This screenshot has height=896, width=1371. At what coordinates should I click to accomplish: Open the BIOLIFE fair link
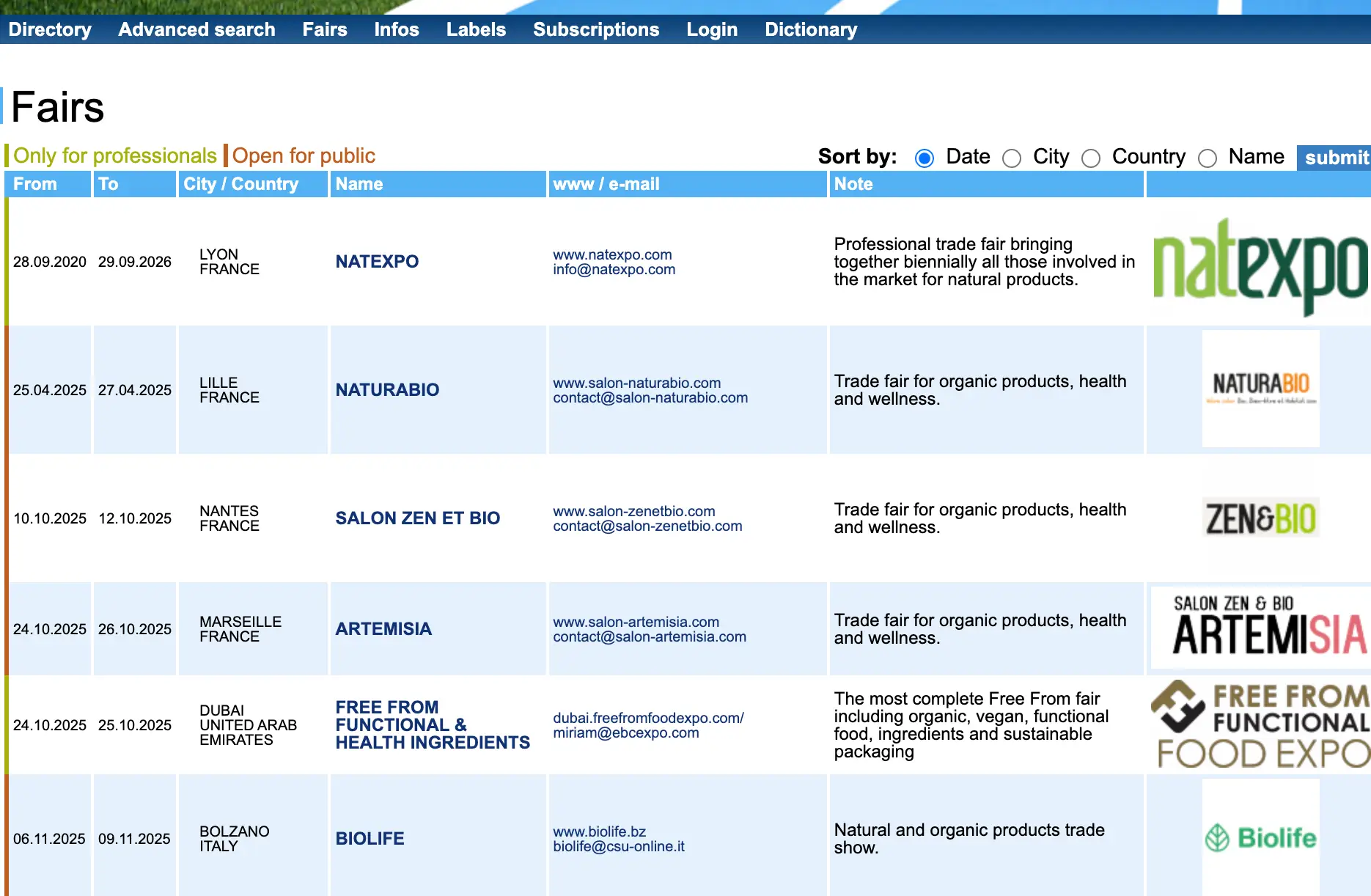(370, 839)
